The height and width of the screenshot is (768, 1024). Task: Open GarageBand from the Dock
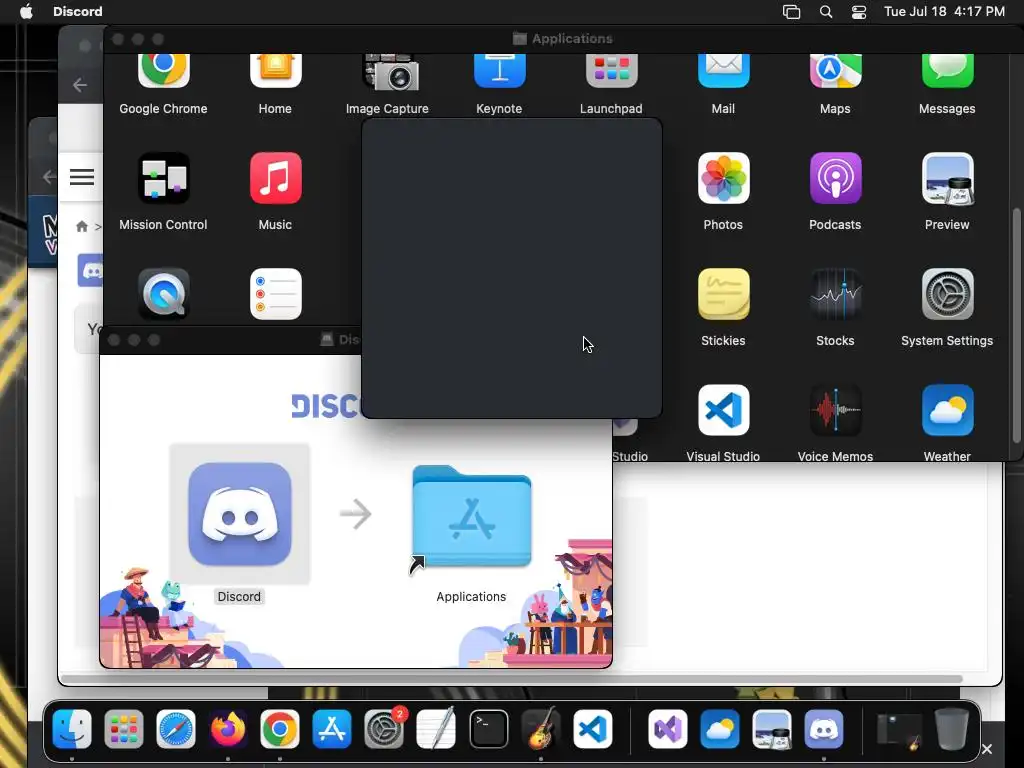point(541,729)
